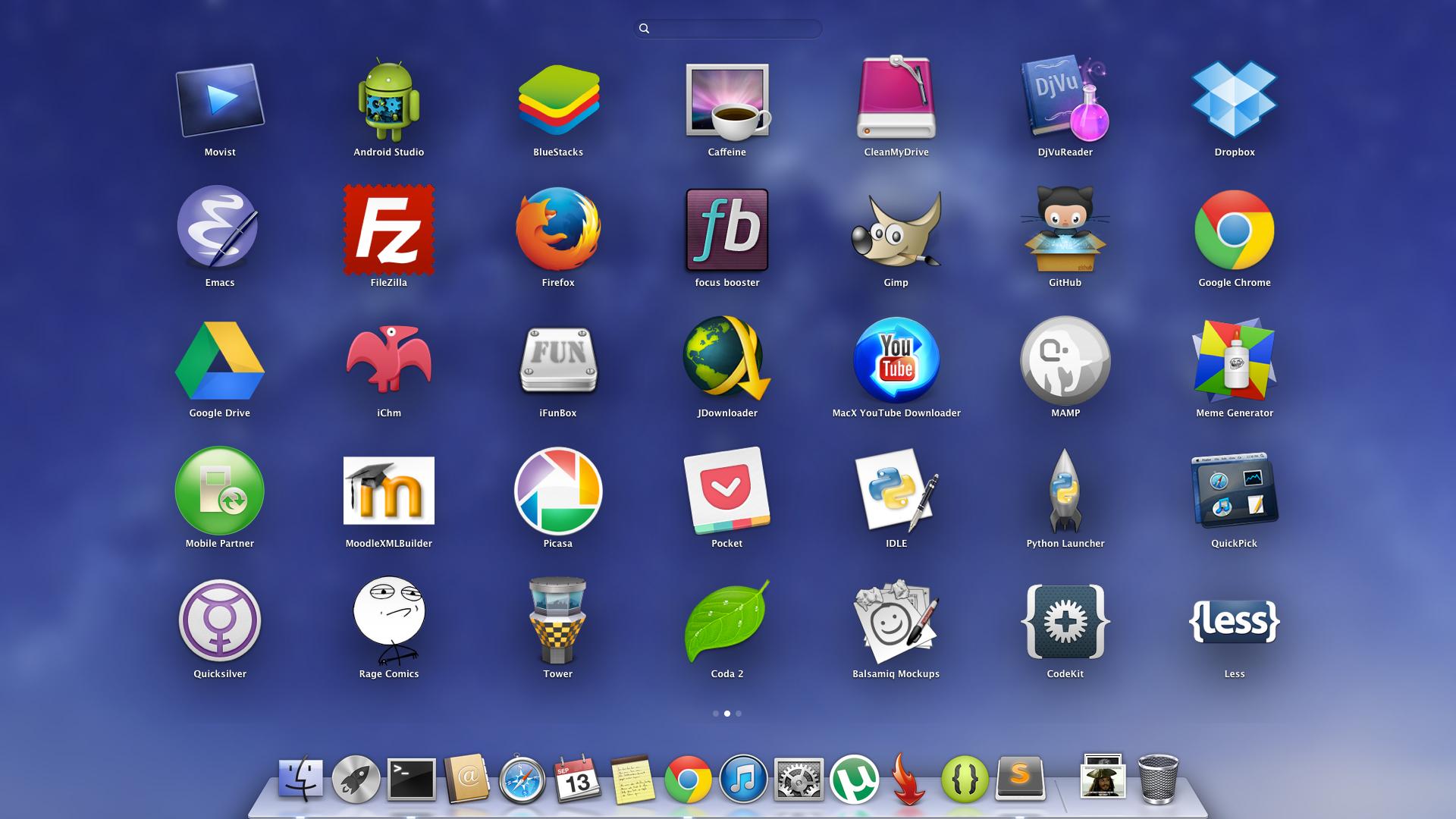This screenshot has height=819, width=1456.
Task: Launch Firefox
Action: pyautogui.click(x=558, y=229)
